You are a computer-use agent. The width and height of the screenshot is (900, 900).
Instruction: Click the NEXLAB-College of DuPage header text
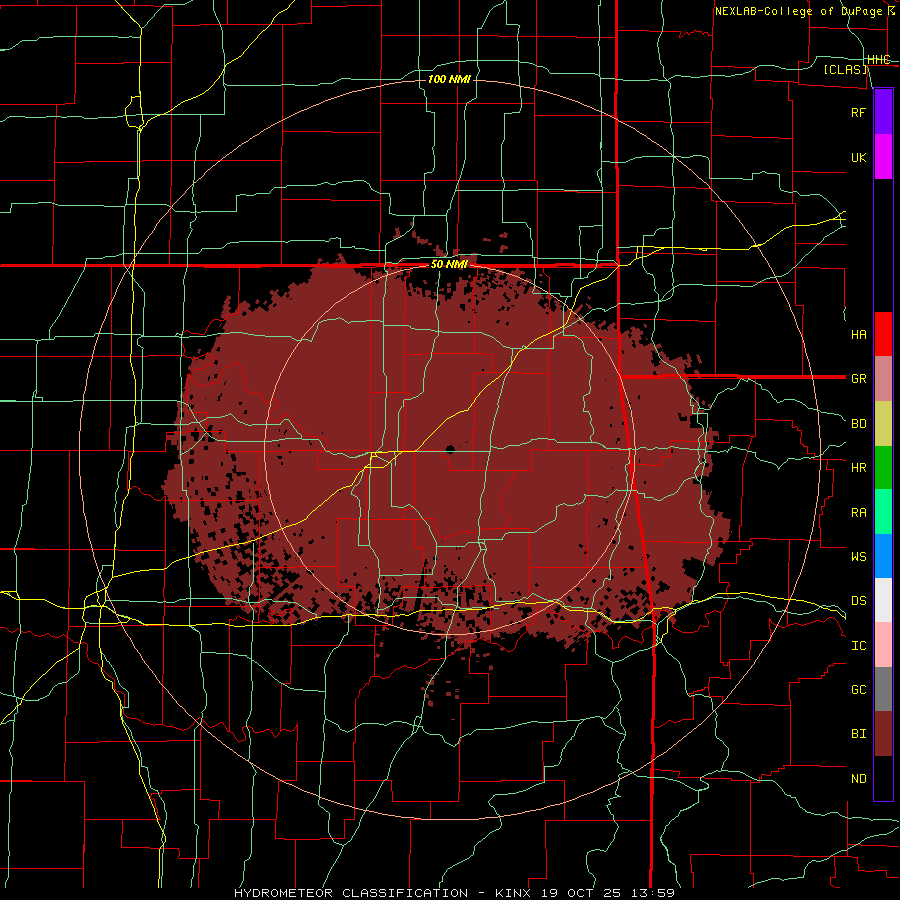799,11
